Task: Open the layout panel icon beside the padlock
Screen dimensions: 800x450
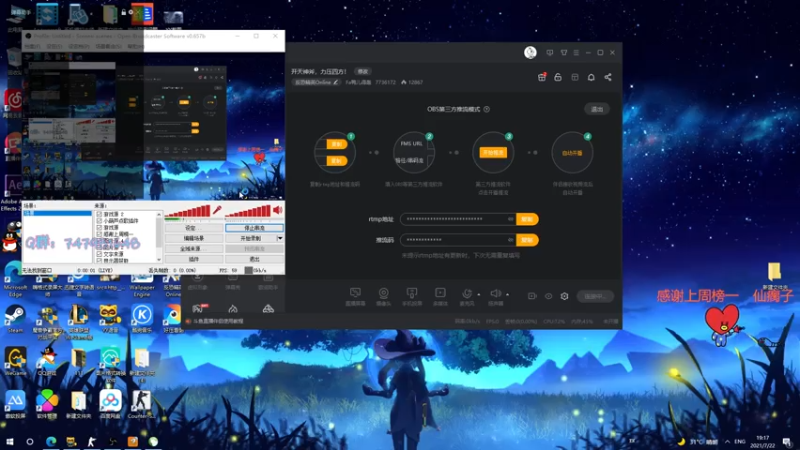Action: point(575,77)
